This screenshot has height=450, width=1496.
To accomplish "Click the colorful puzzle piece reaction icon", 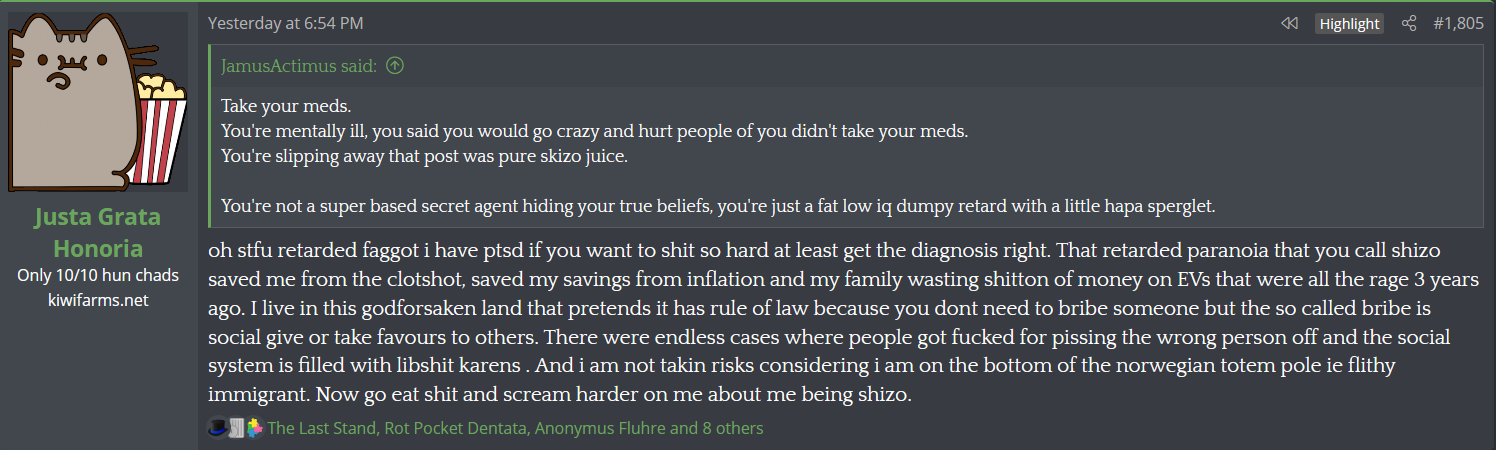I will [x=254, y=428].
